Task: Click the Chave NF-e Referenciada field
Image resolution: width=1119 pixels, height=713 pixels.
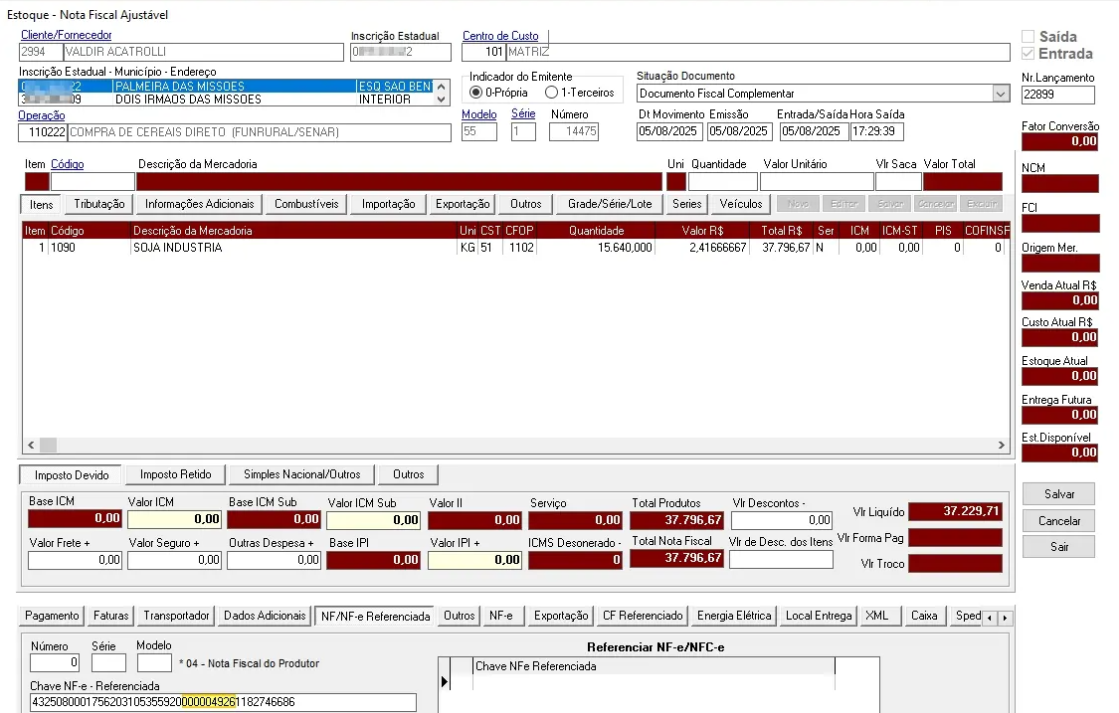Action: 223,702
